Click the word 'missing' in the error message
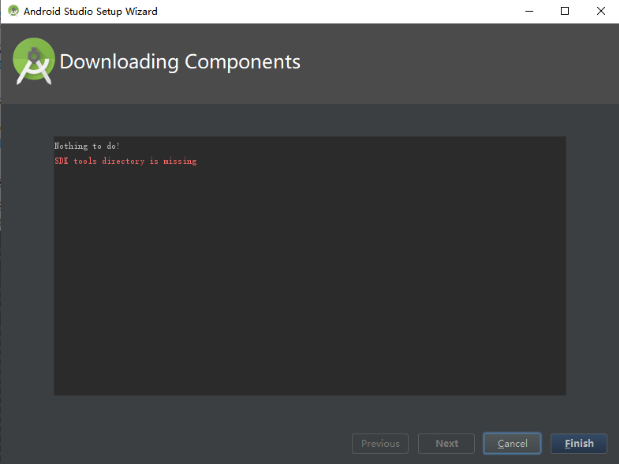Viewport: 619px width, 464px height. (x=180, y=161)
